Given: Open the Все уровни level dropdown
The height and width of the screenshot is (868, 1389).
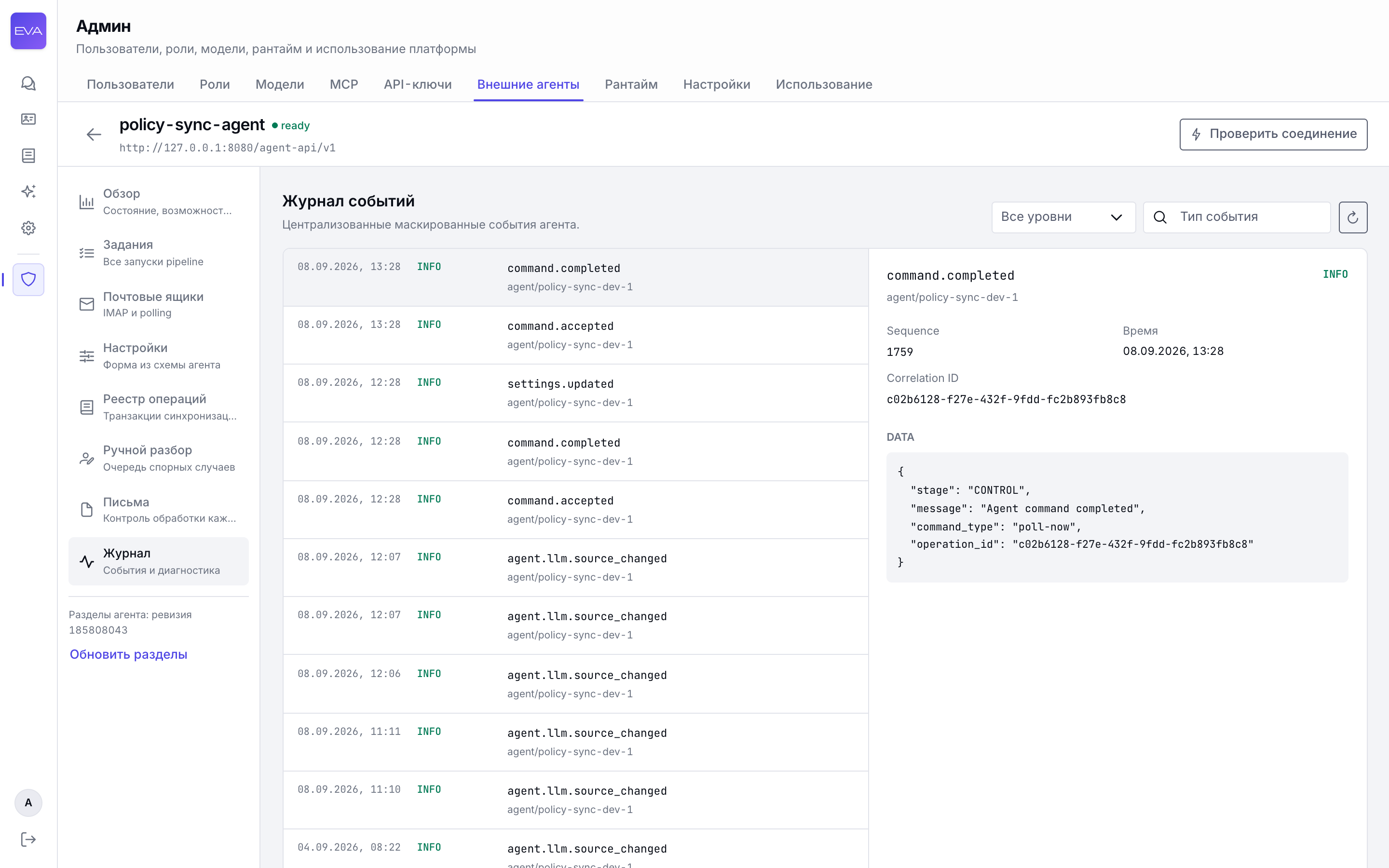Looking at the screenshot, I should [1063, 217].
